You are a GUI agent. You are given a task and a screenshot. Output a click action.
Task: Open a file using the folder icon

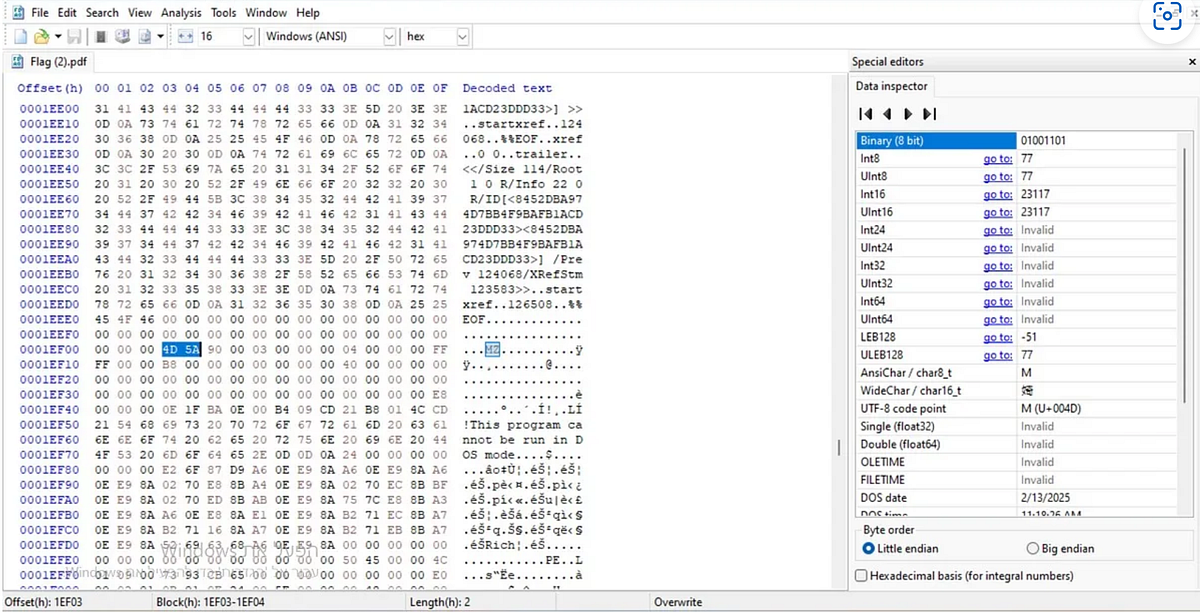tap(42, 35)
